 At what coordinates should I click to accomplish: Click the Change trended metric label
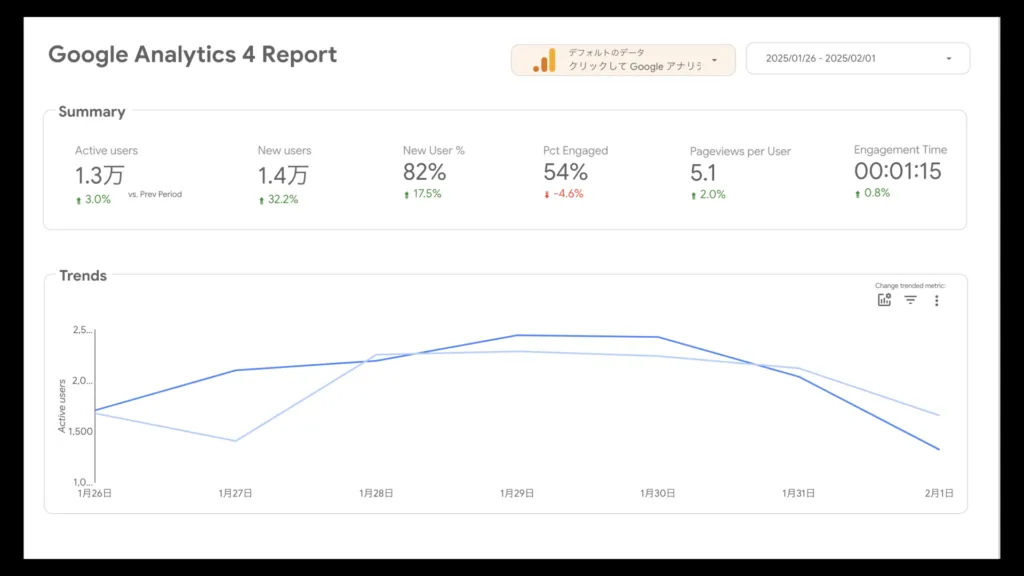click(910, 285)
